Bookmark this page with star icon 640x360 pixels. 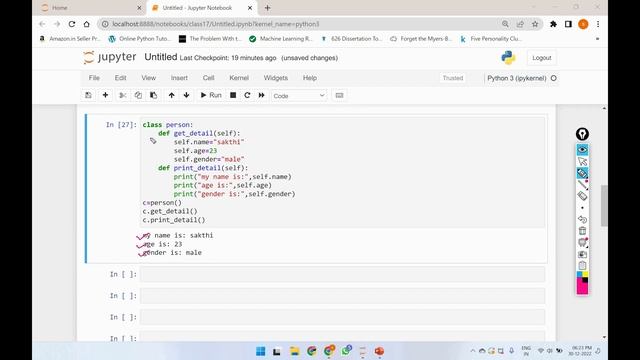[535, 24]
